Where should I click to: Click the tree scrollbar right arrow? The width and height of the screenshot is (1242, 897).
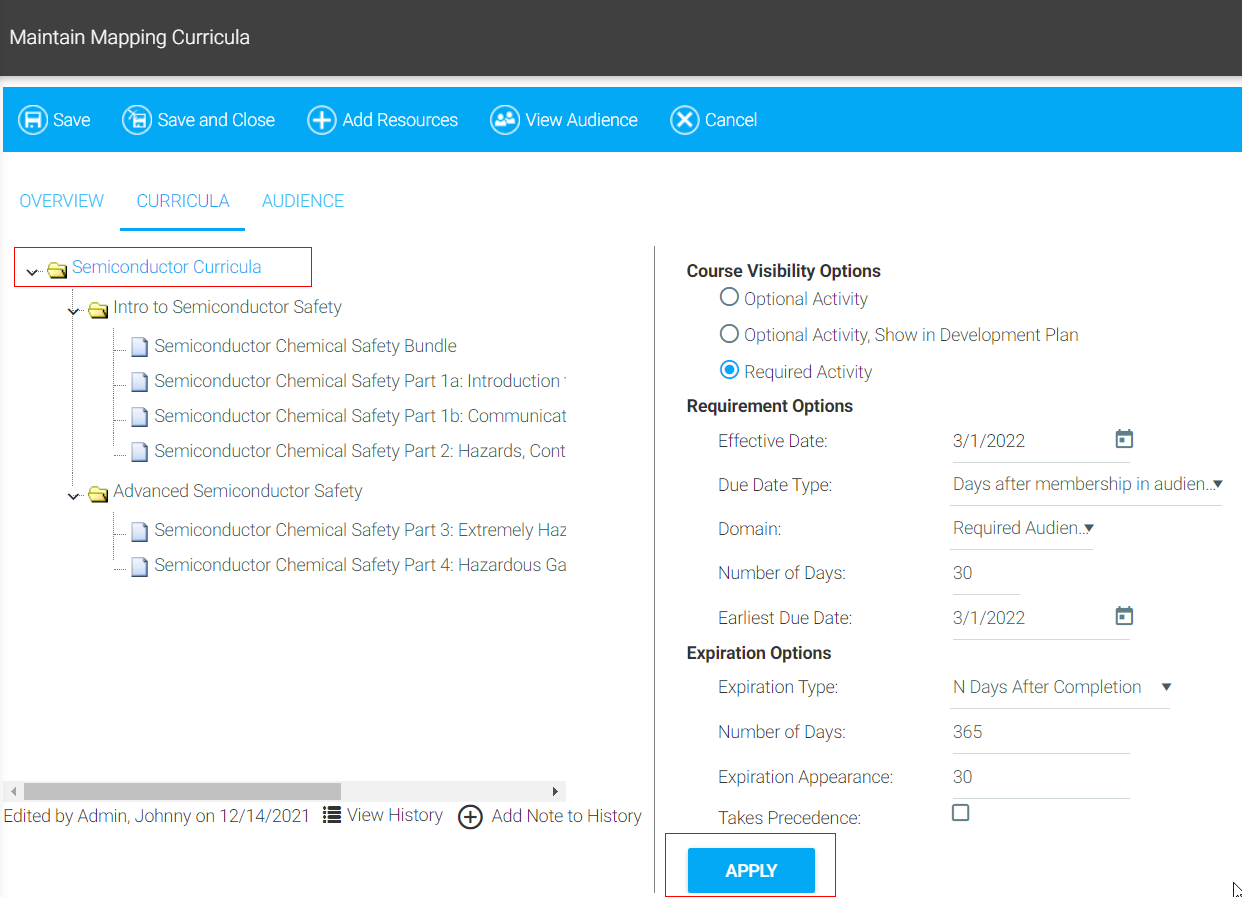556,791
